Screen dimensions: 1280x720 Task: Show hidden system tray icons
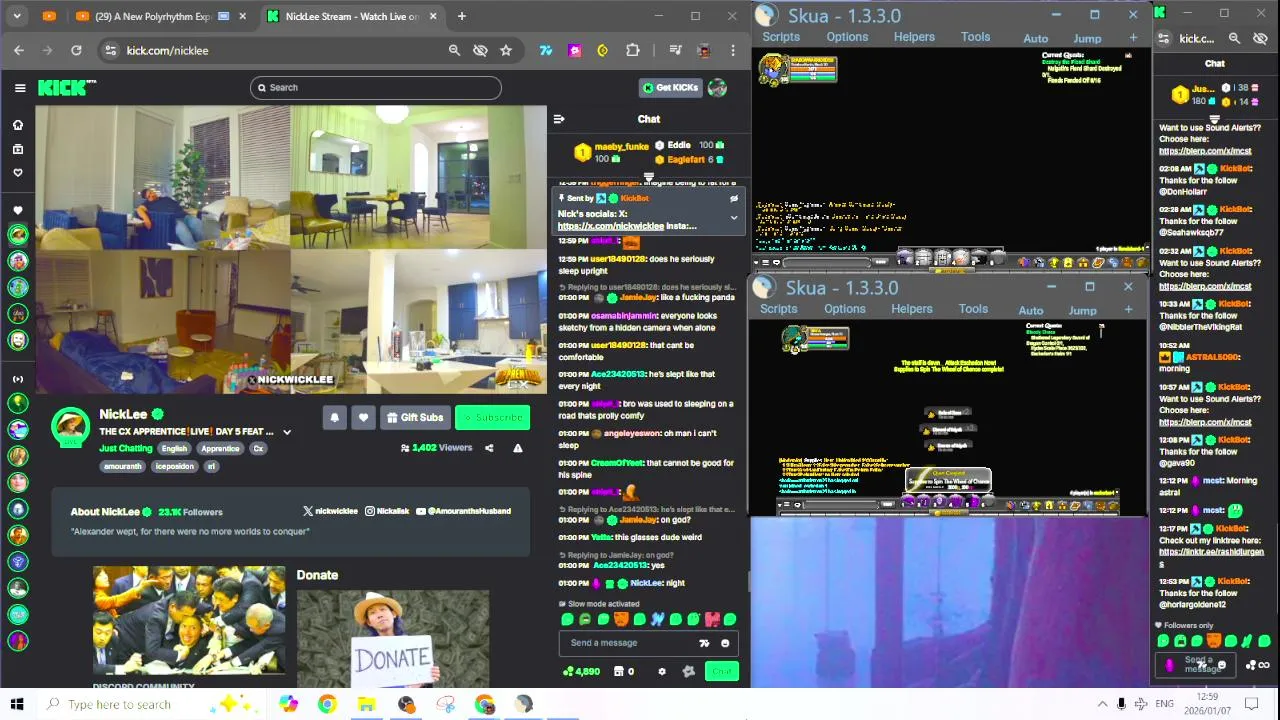point(1102,704)
